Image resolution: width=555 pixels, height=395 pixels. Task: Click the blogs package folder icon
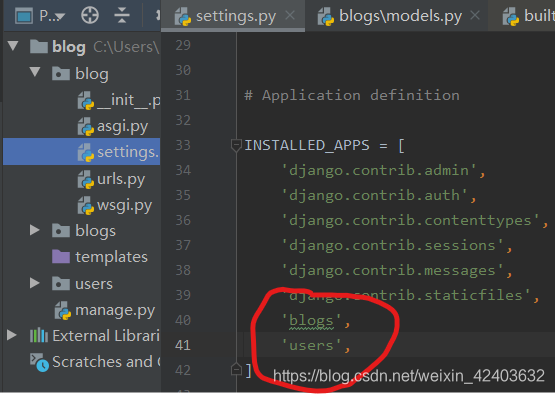61,231
